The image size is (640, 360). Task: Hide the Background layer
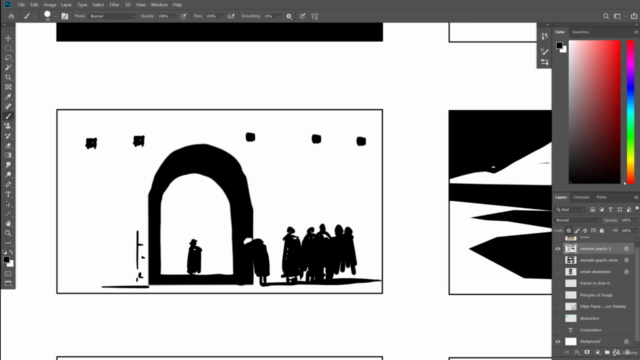558,342
